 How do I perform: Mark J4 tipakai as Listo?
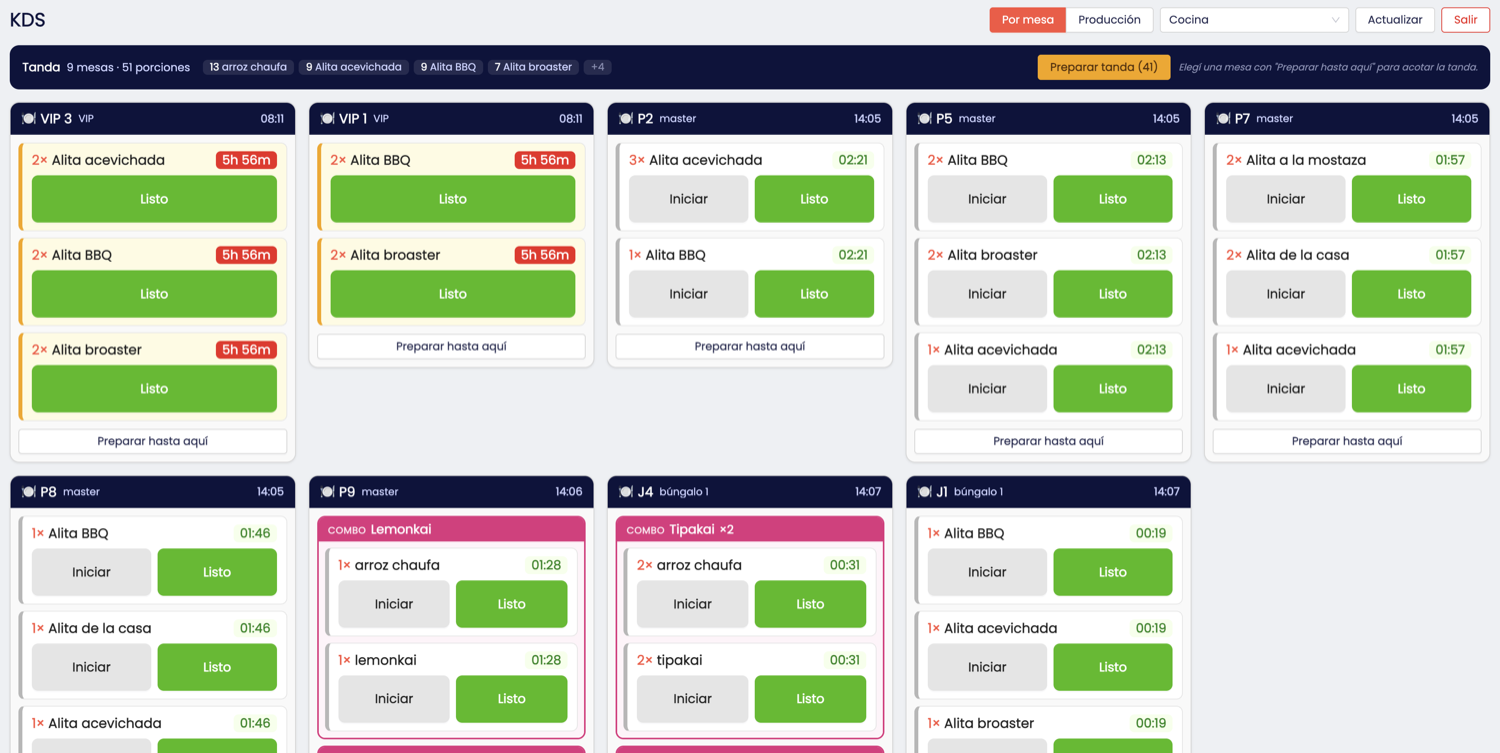810,699
